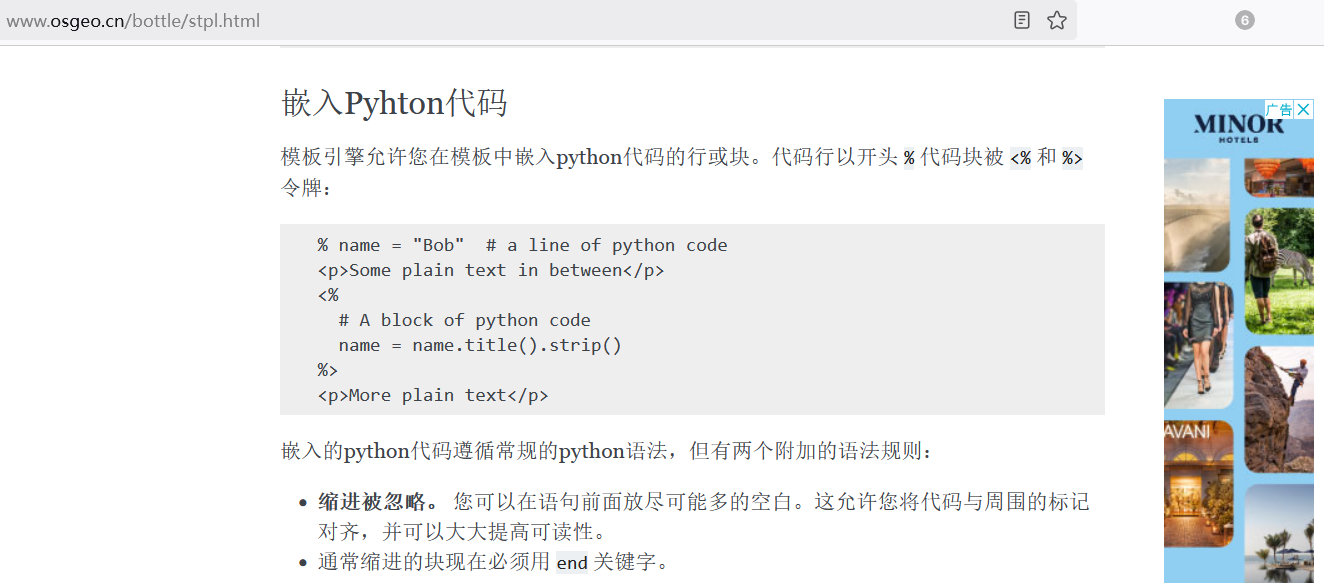
Task: Click the URL in the address bar
Action: (x=133, y=20)
